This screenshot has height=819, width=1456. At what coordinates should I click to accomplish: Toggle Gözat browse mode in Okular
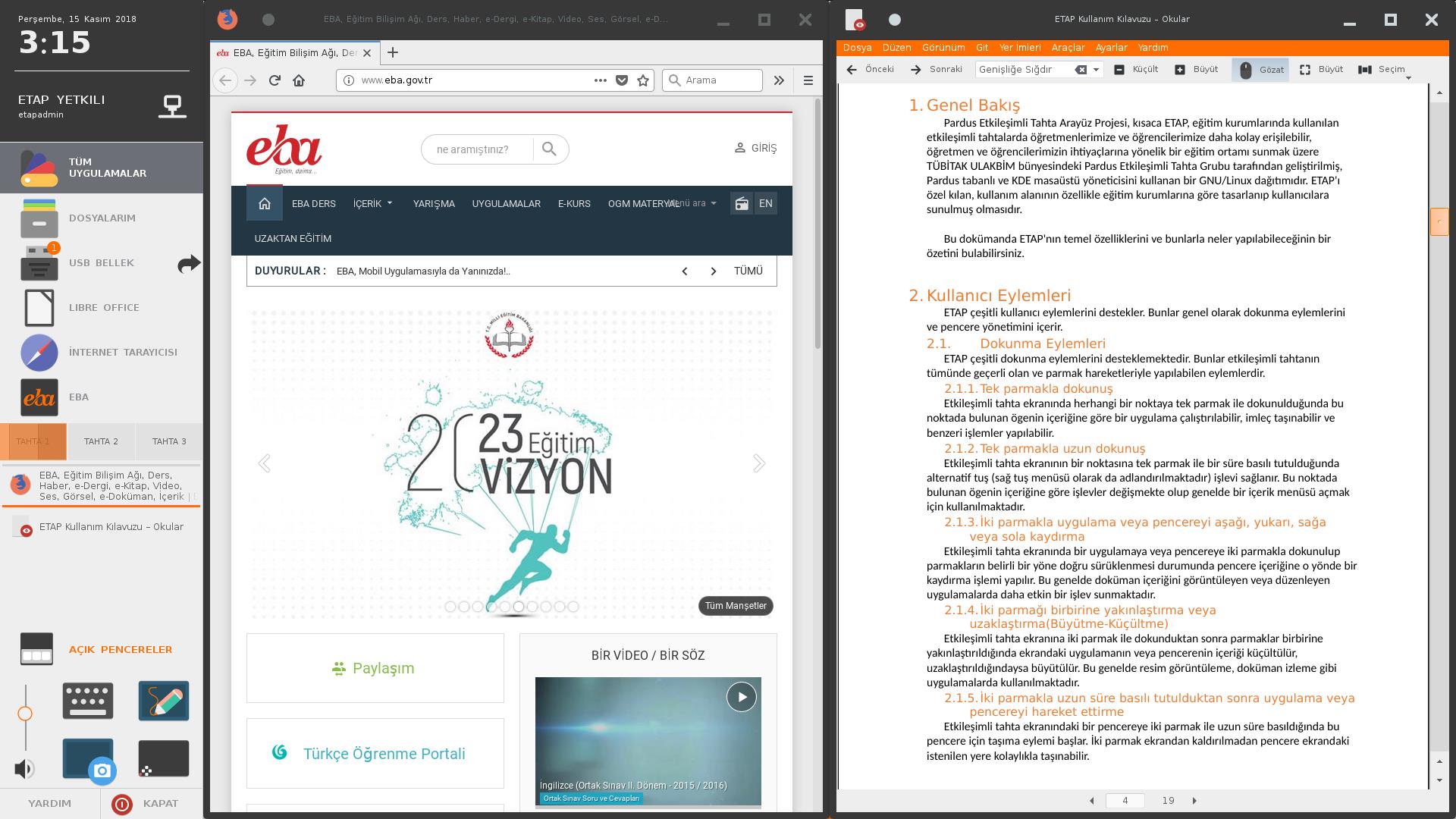1260,69
